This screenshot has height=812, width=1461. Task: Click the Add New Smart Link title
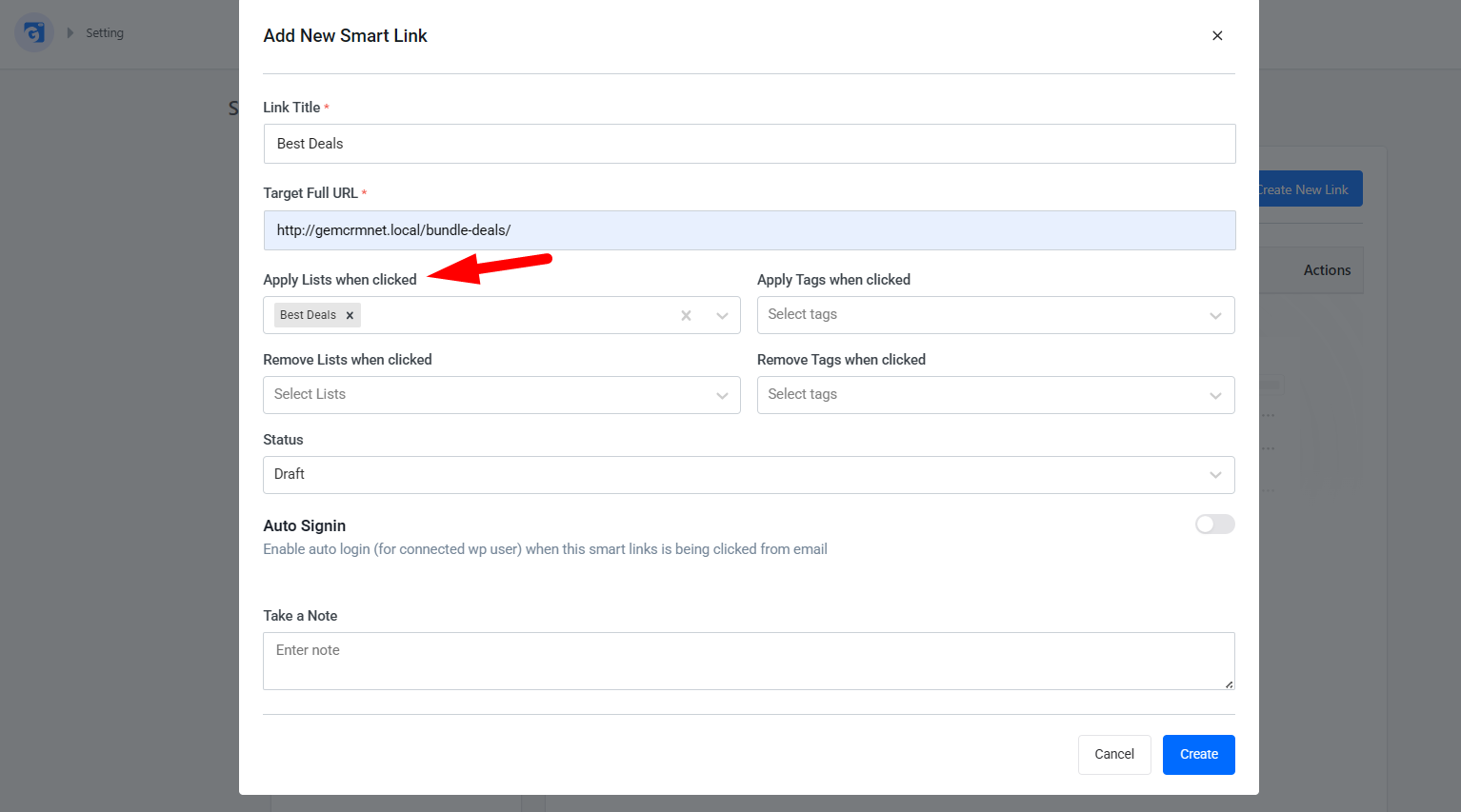tap(345, 36)
